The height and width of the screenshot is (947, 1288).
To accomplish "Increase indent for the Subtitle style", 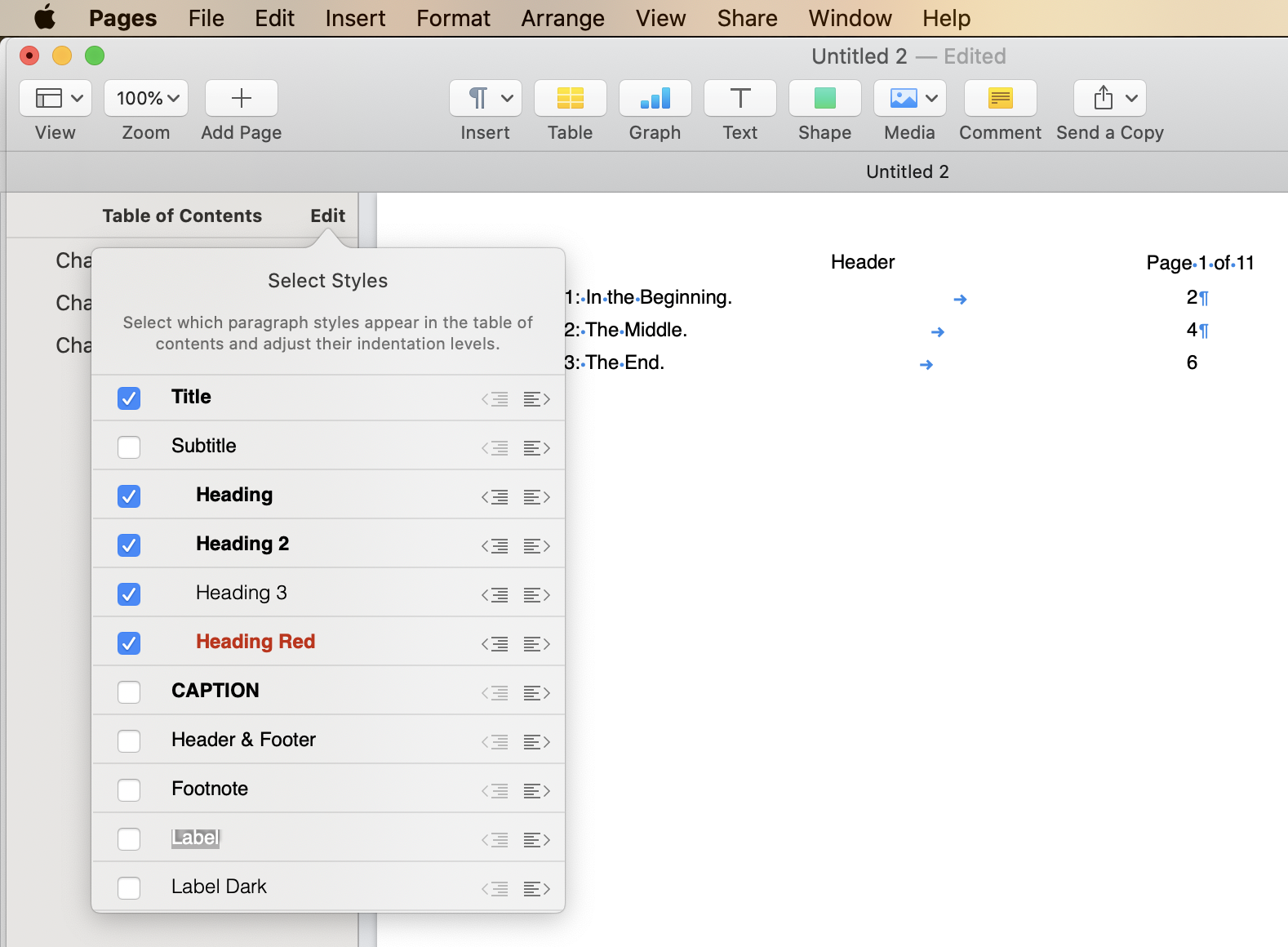I will pos(536,448).
